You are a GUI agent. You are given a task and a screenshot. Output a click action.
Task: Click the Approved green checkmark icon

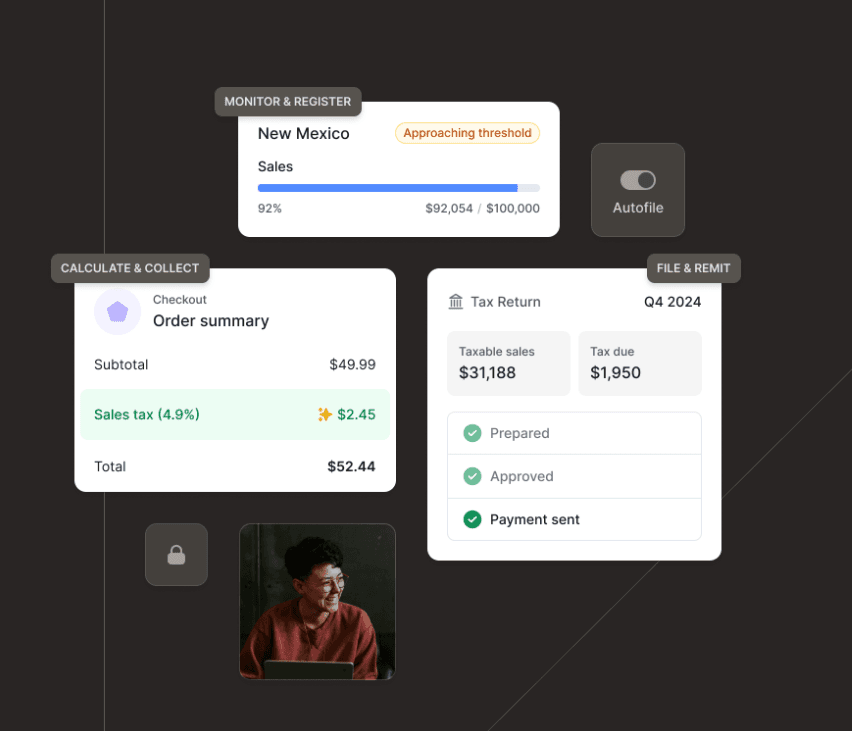[x=472, y=476]
